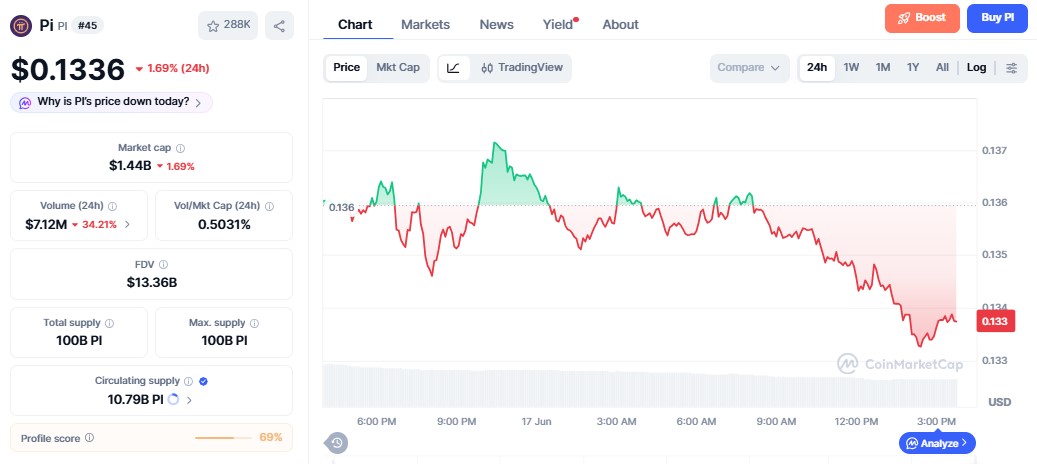
Task: Select 1M time range
Action: [x=883, y=67]
